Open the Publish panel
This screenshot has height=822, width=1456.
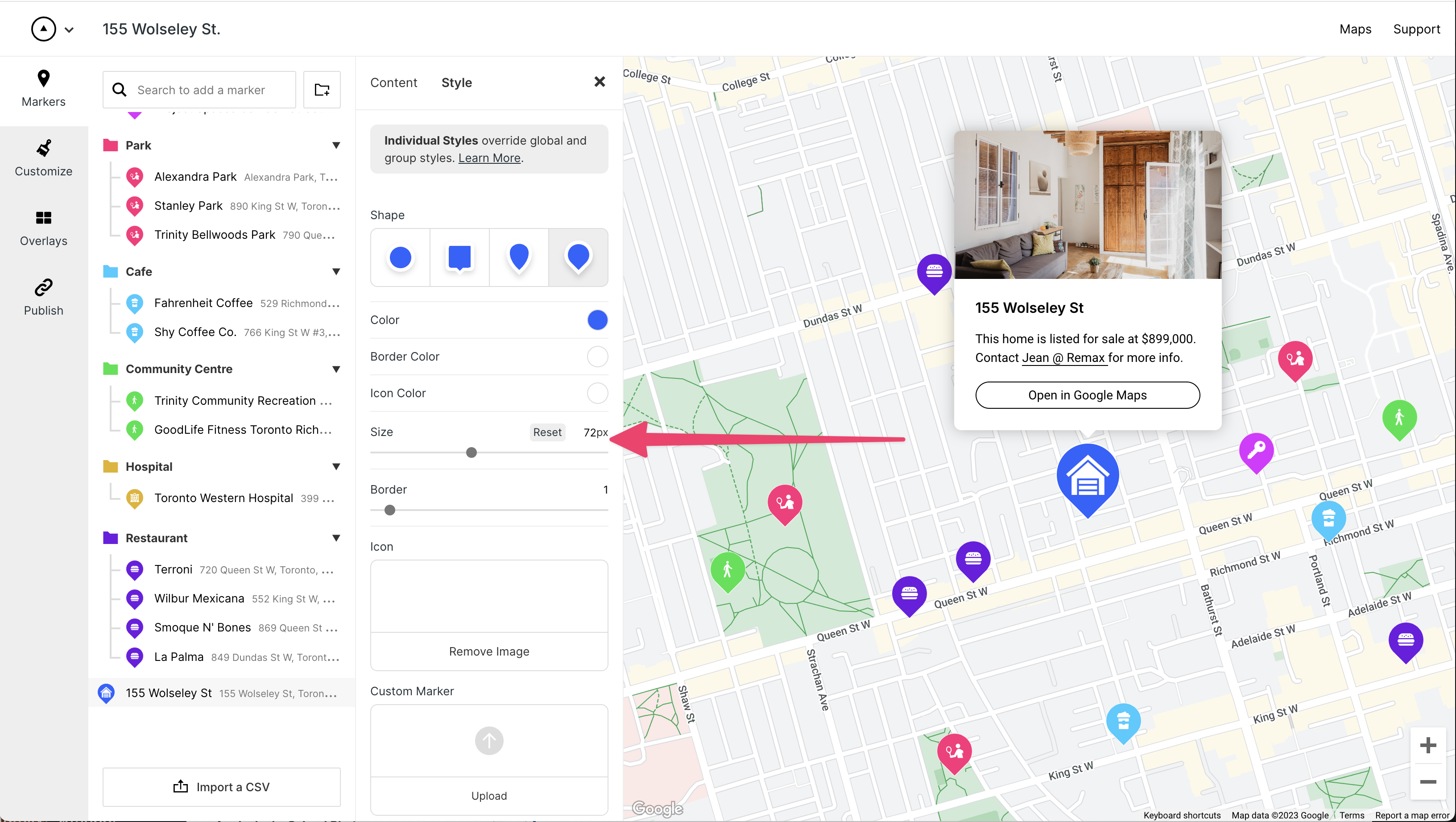click(x=44, y=296)
